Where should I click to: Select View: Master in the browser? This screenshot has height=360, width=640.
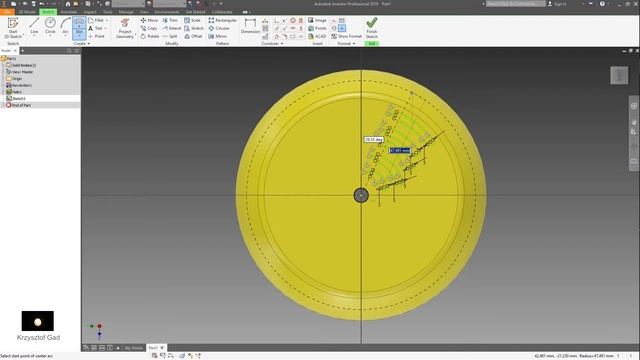(20, 72)
